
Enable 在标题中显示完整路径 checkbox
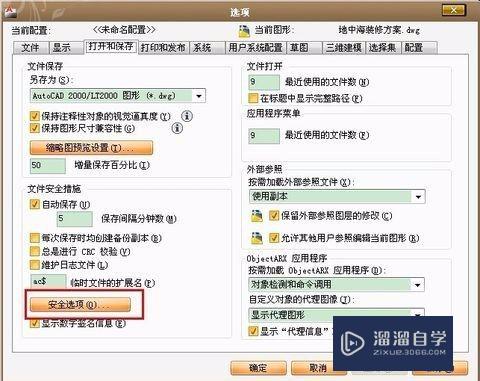253,98
